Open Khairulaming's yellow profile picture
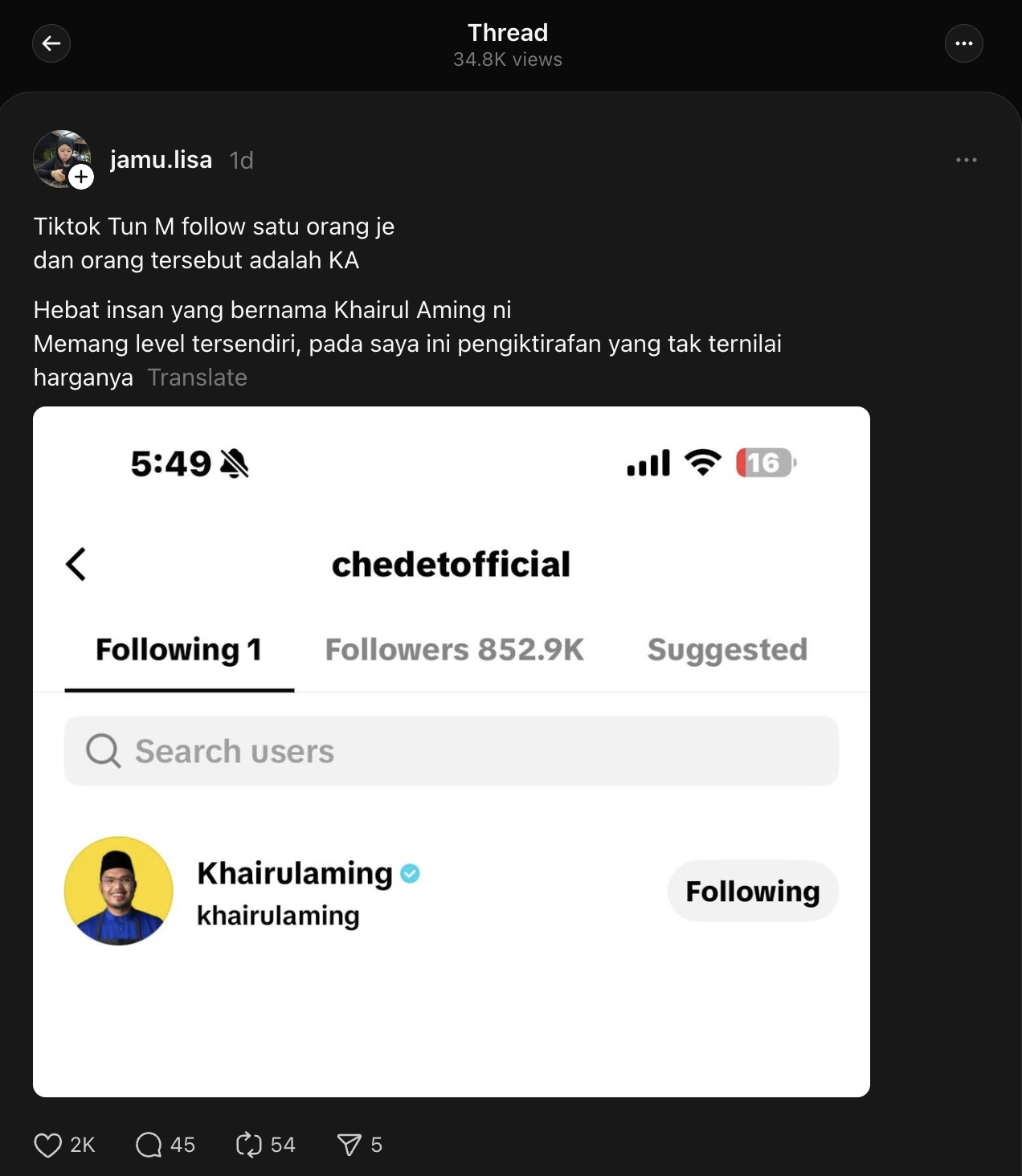 click(119, 891)
